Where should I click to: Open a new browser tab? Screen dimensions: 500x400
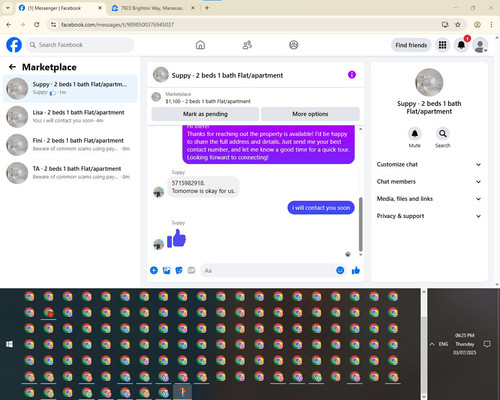(207, 8)
